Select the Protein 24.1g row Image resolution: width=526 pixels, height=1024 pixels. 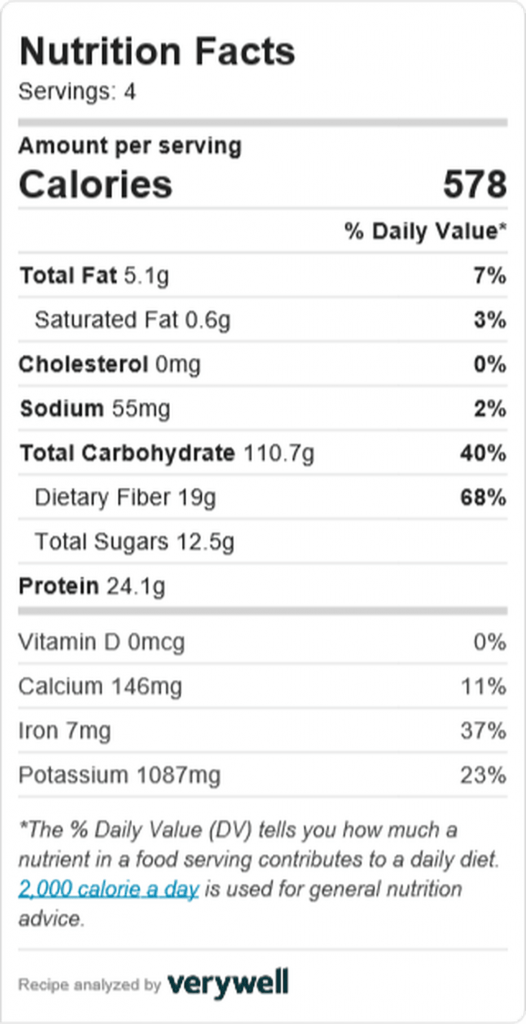click(x=263, y=586)
